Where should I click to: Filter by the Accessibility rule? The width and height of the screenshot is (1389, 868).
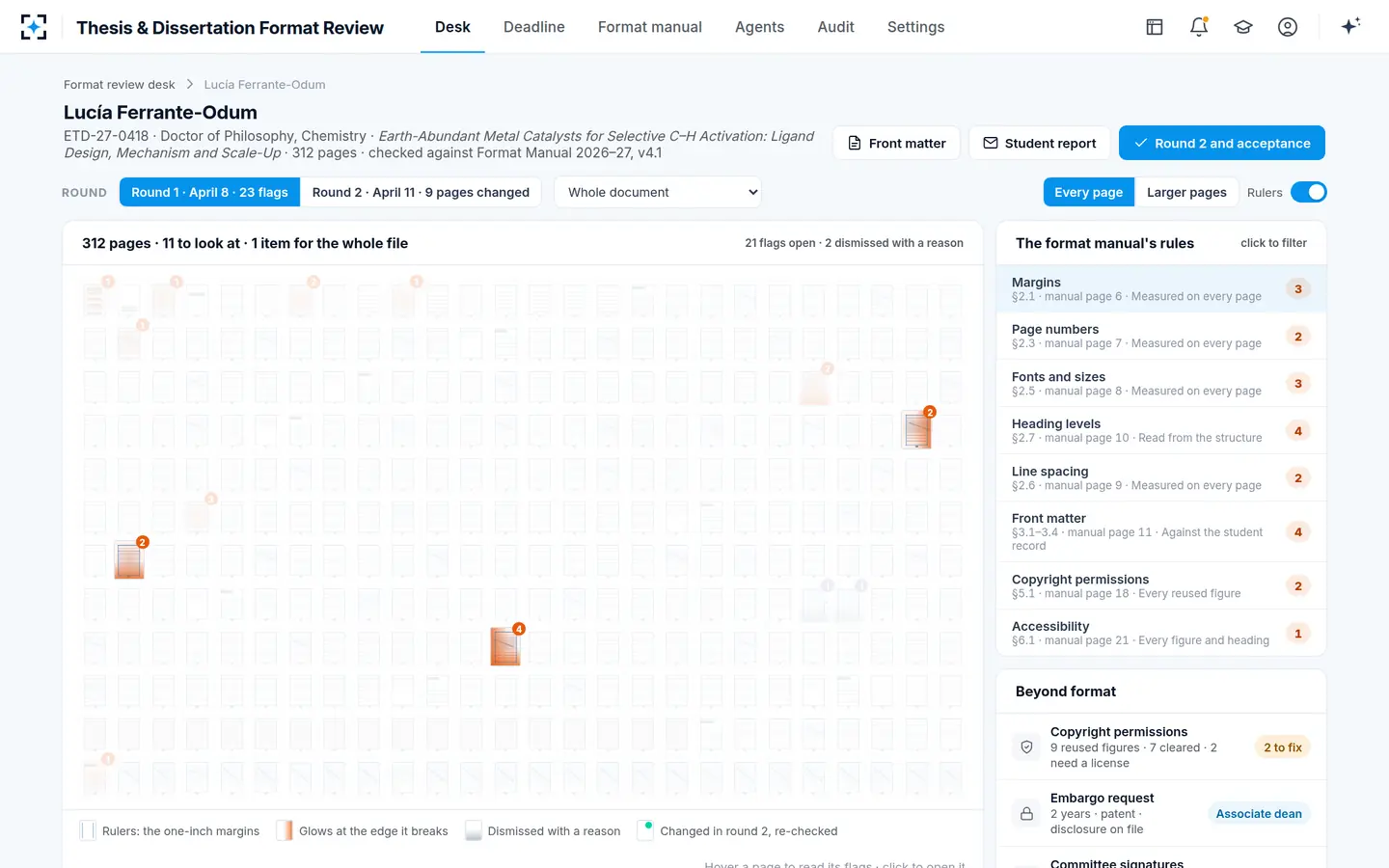[x=1161, y=634]
